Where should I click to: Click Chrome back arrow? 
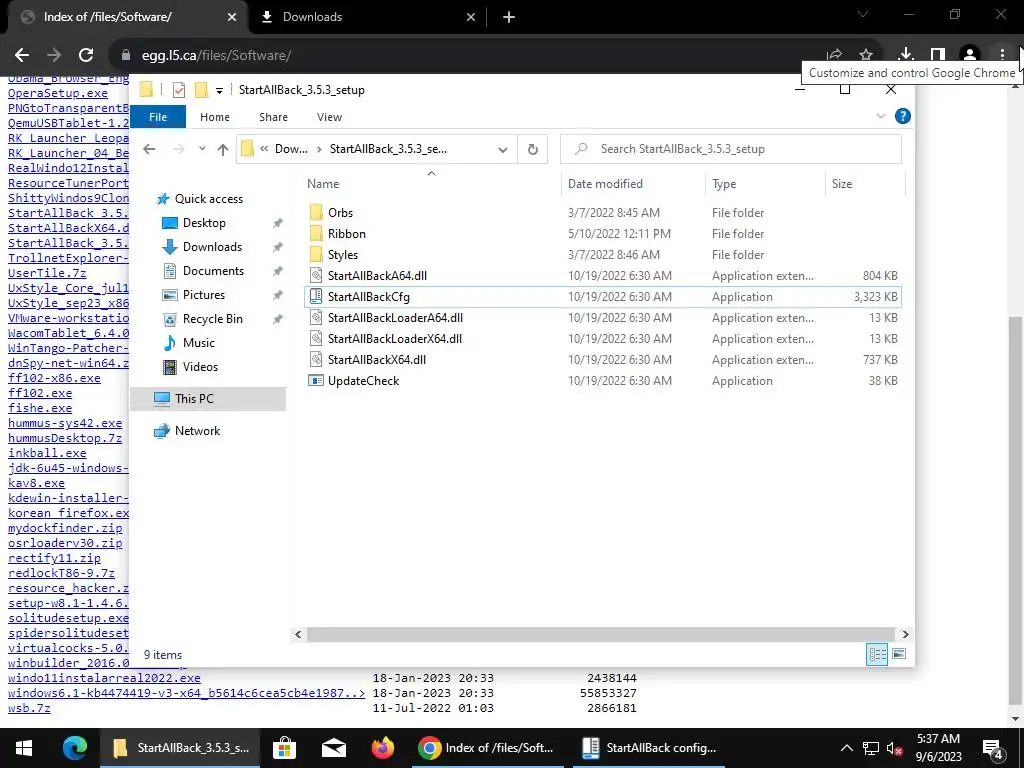(x=22, y=56)
